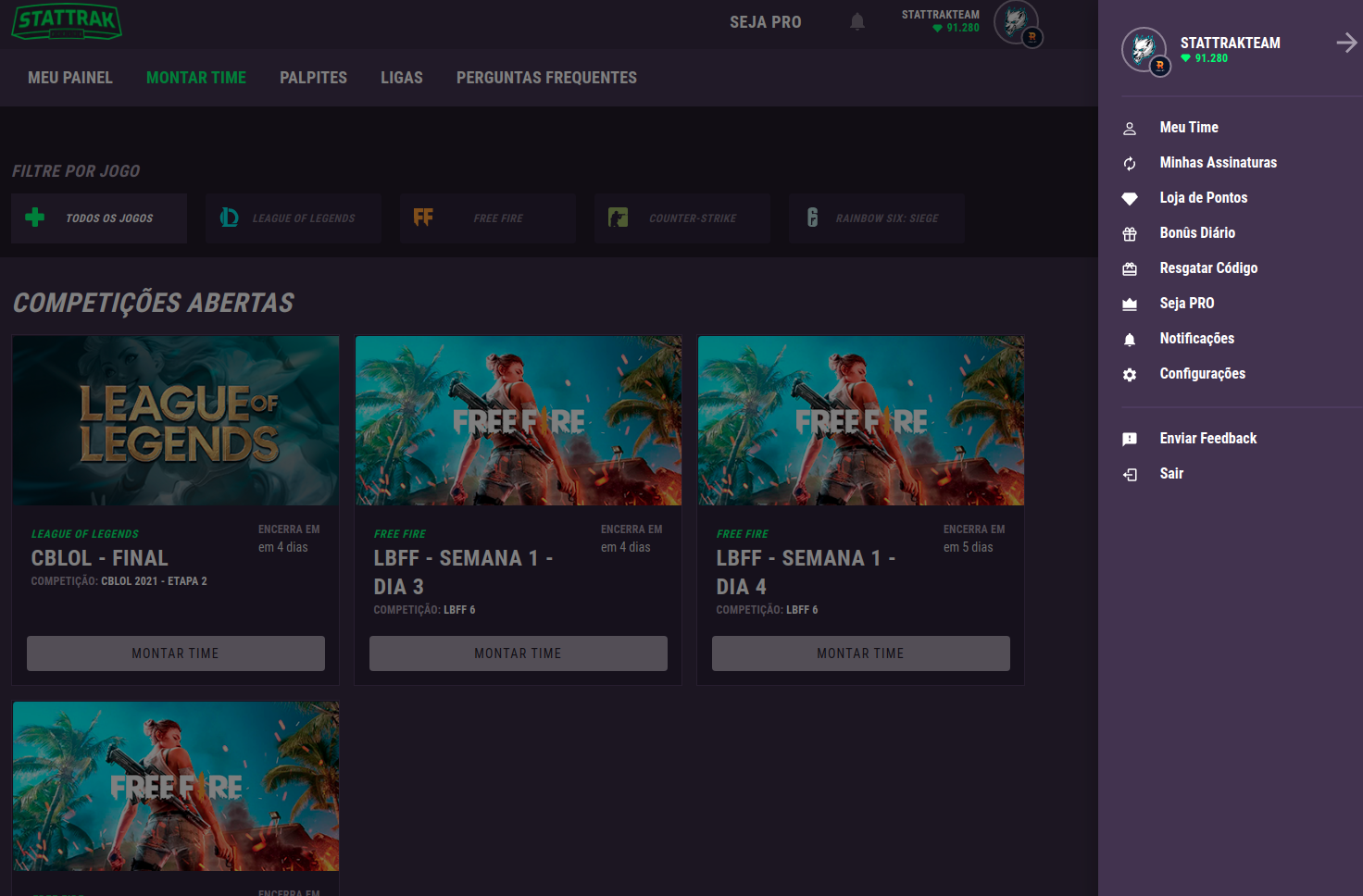Viewport: 1363px width, 896px height.
Task: Click the Minhas Assinaturas refresh icon
Action: 1130,164
